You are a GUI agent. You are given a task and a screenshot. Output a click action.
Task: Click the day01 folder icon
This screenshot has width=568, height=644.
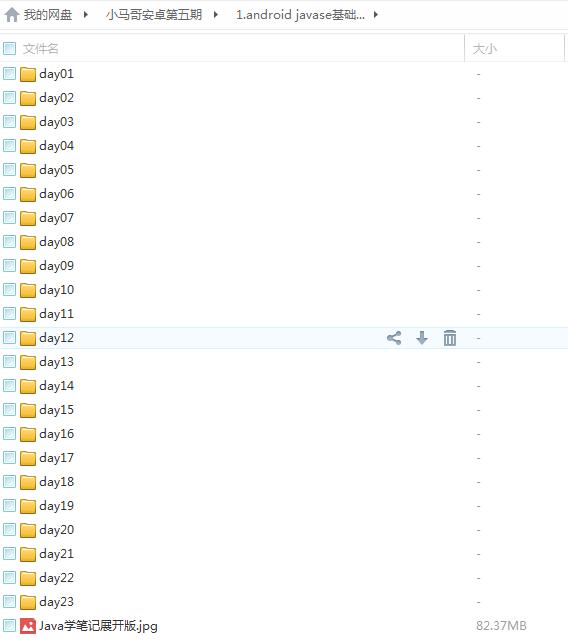28,74
